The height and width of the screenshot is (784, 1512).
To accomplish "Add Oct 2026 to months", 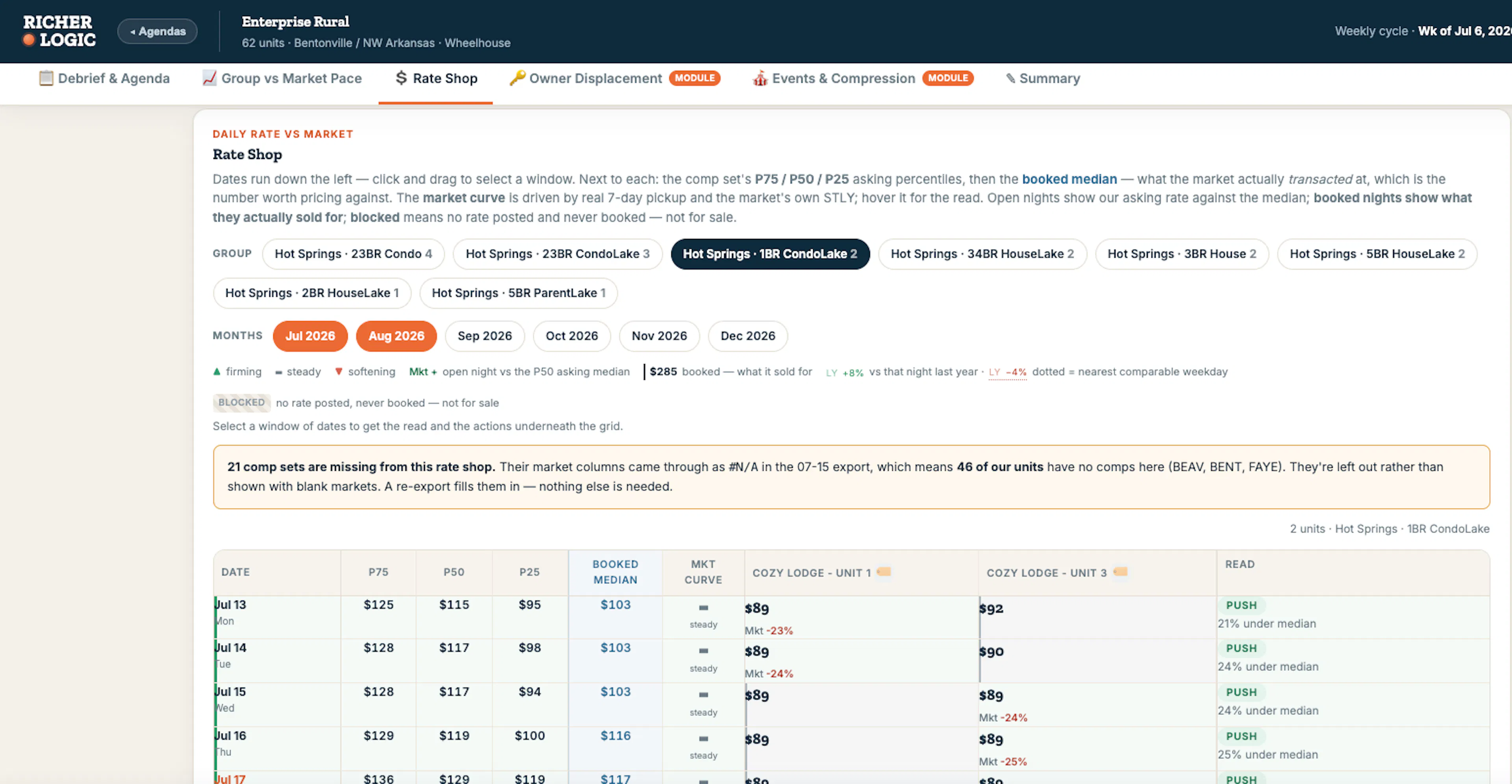I will 572,336.
